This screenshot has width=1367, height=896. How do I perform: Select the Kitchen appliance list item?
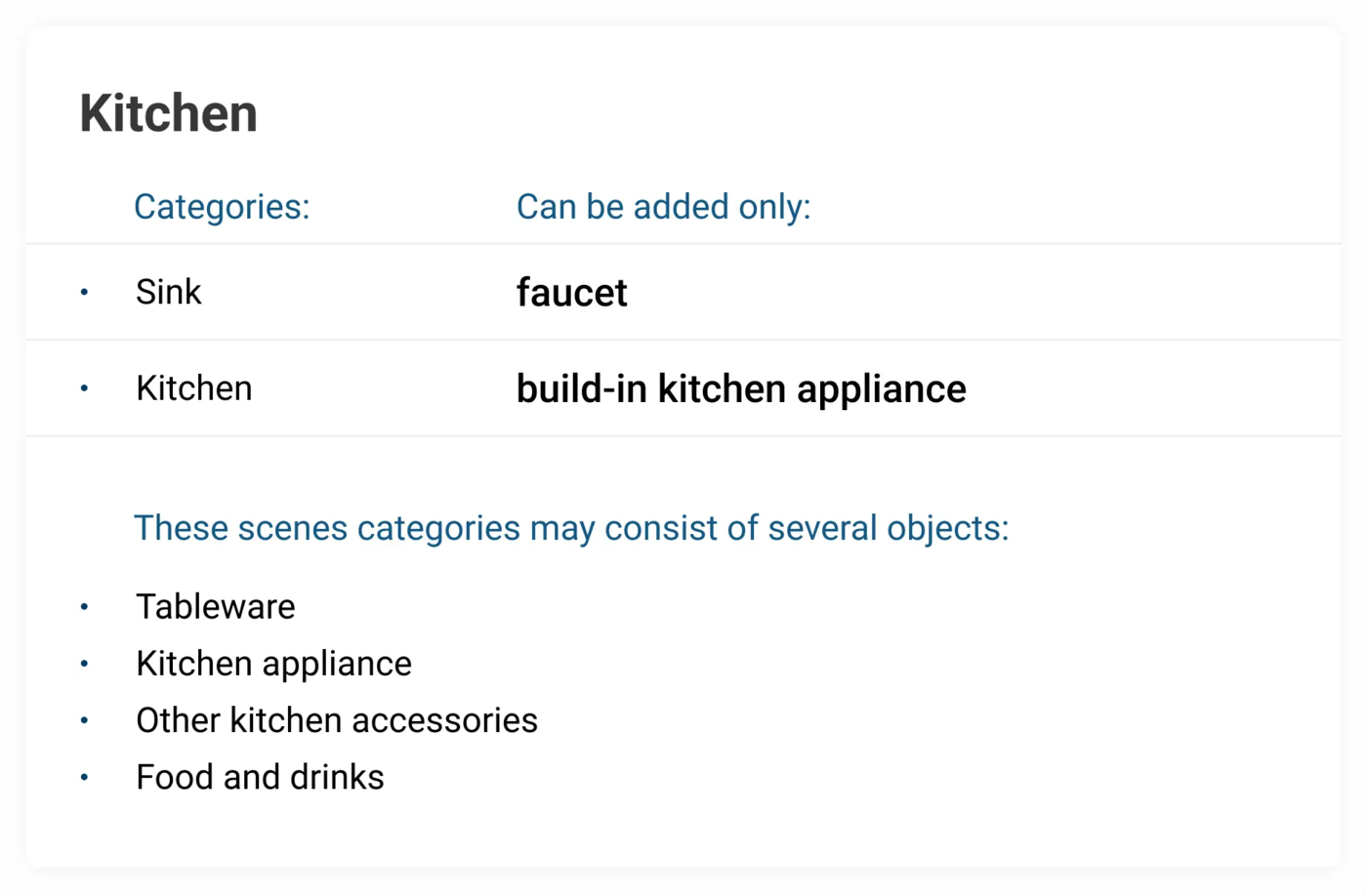274,664
